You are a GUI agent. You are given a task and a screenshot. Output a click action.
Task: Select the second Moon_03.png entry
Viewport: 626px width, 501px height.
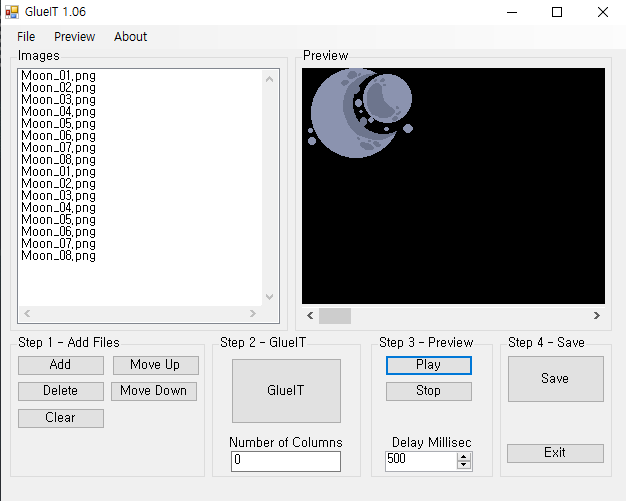tap(58, 195)
